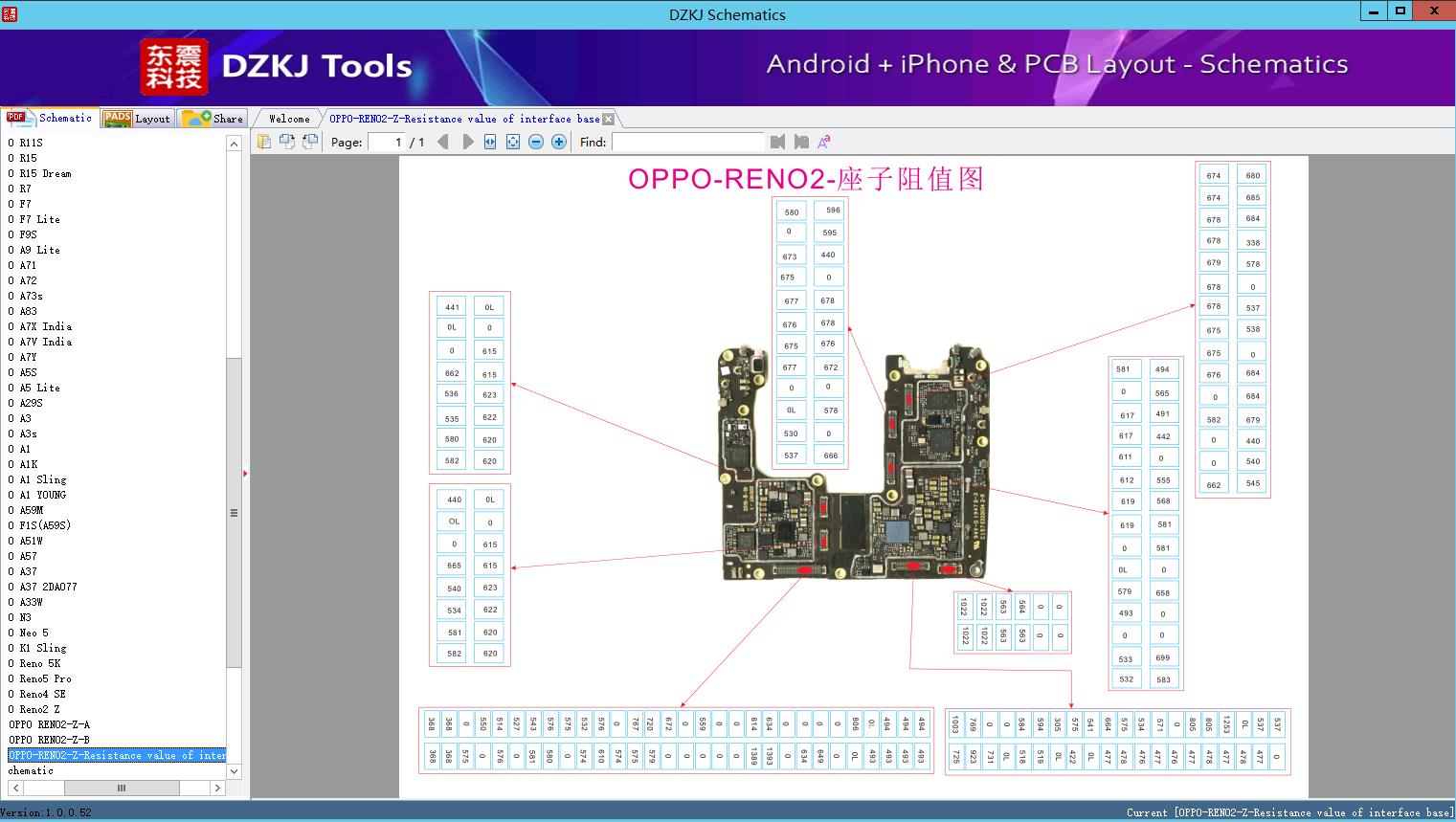Click the Version:1.0.0.52 status text
Screen dimensions: 1456x822
click(46, 812)
